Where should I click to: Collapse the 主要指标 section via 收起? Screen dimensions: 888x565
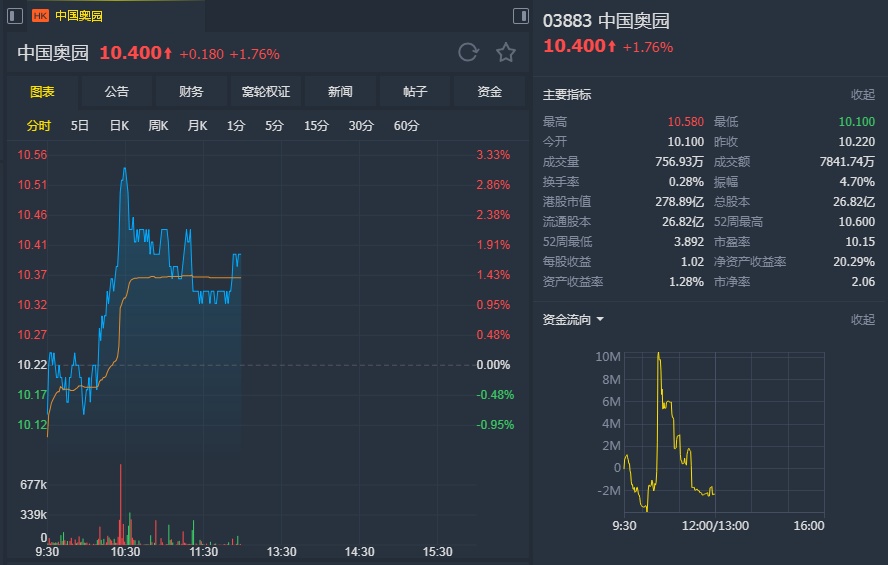862,95
